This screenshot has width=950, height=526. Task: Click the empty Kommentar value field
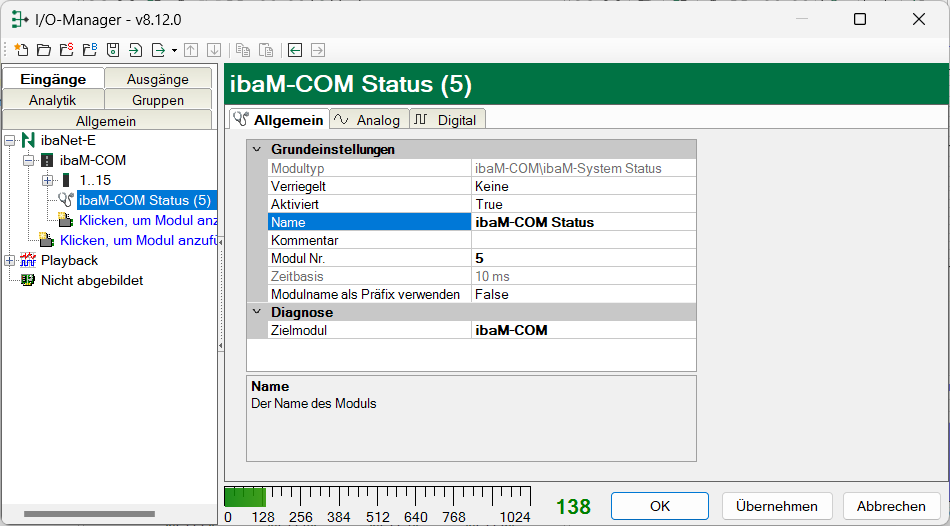tap(583, 240)
